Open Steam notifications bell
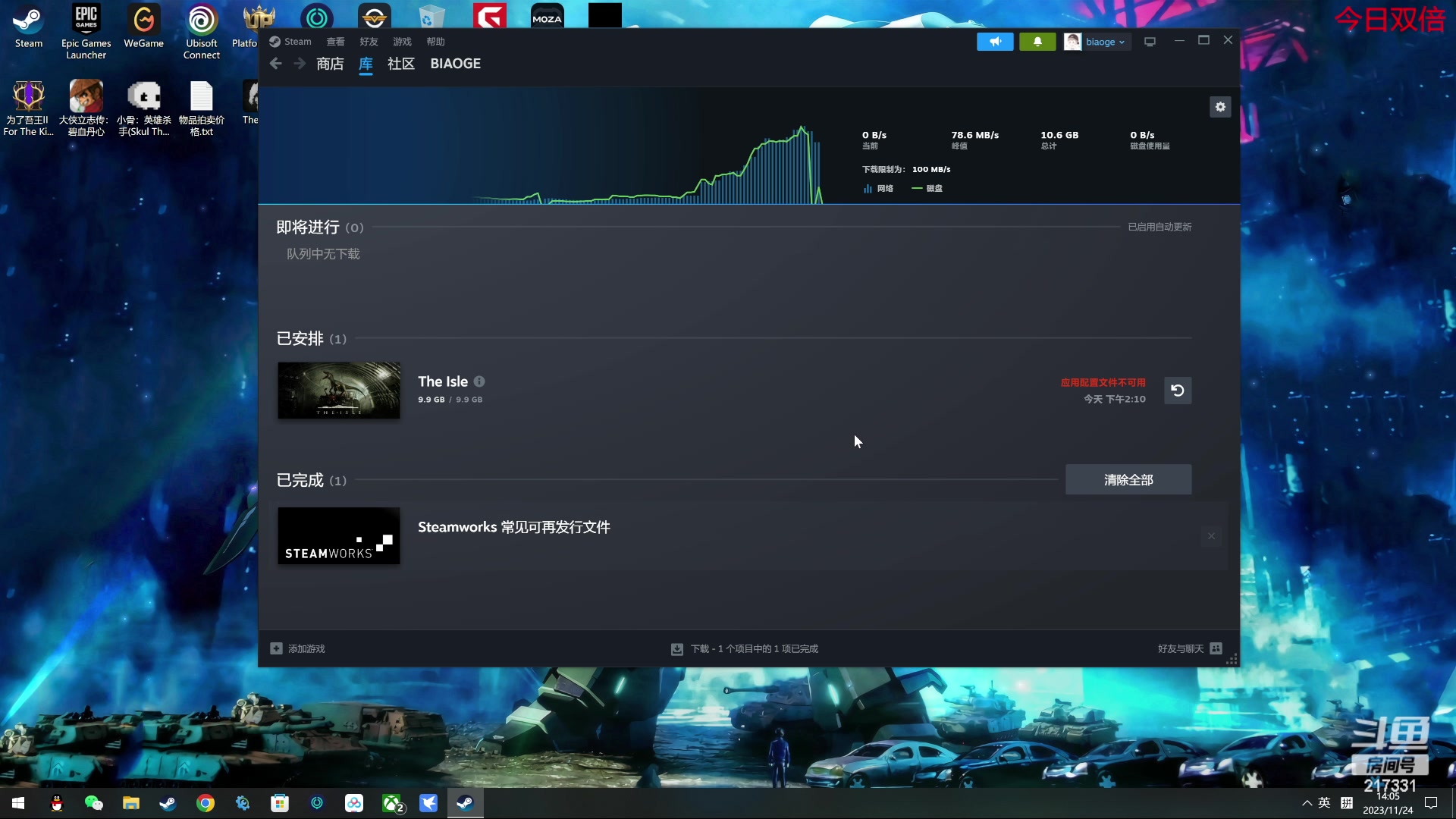The height and width of the screenshot is (819, 1456). 1037,42
